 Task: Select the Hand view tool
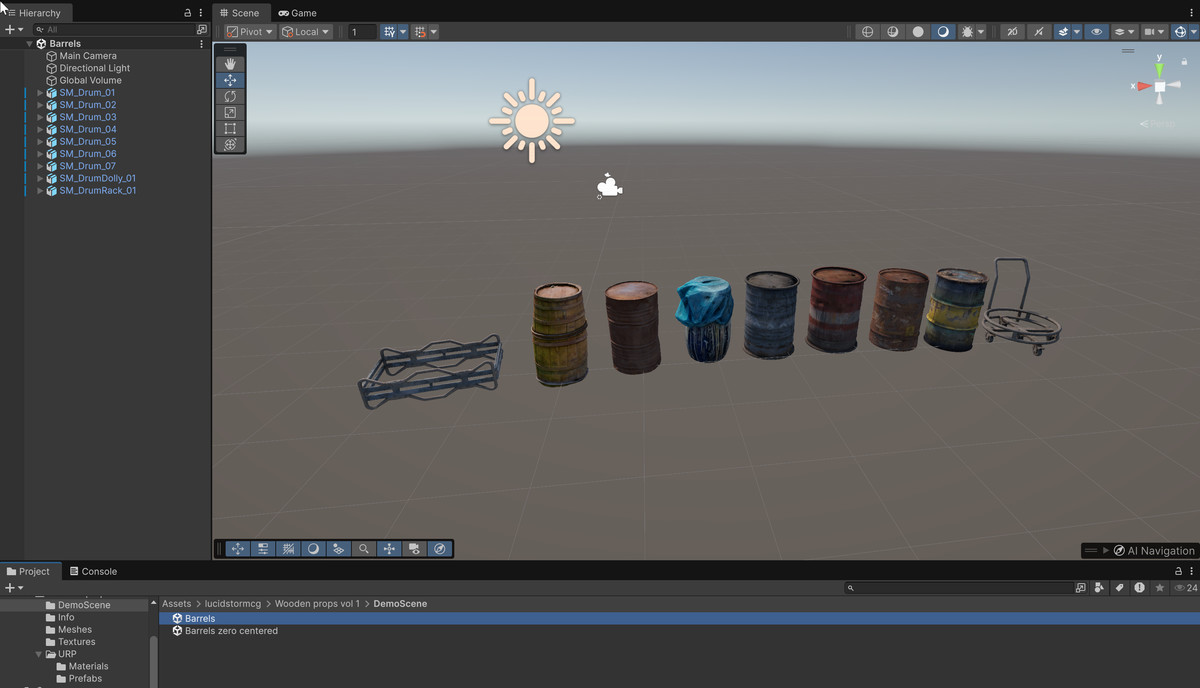click(230, 64)
